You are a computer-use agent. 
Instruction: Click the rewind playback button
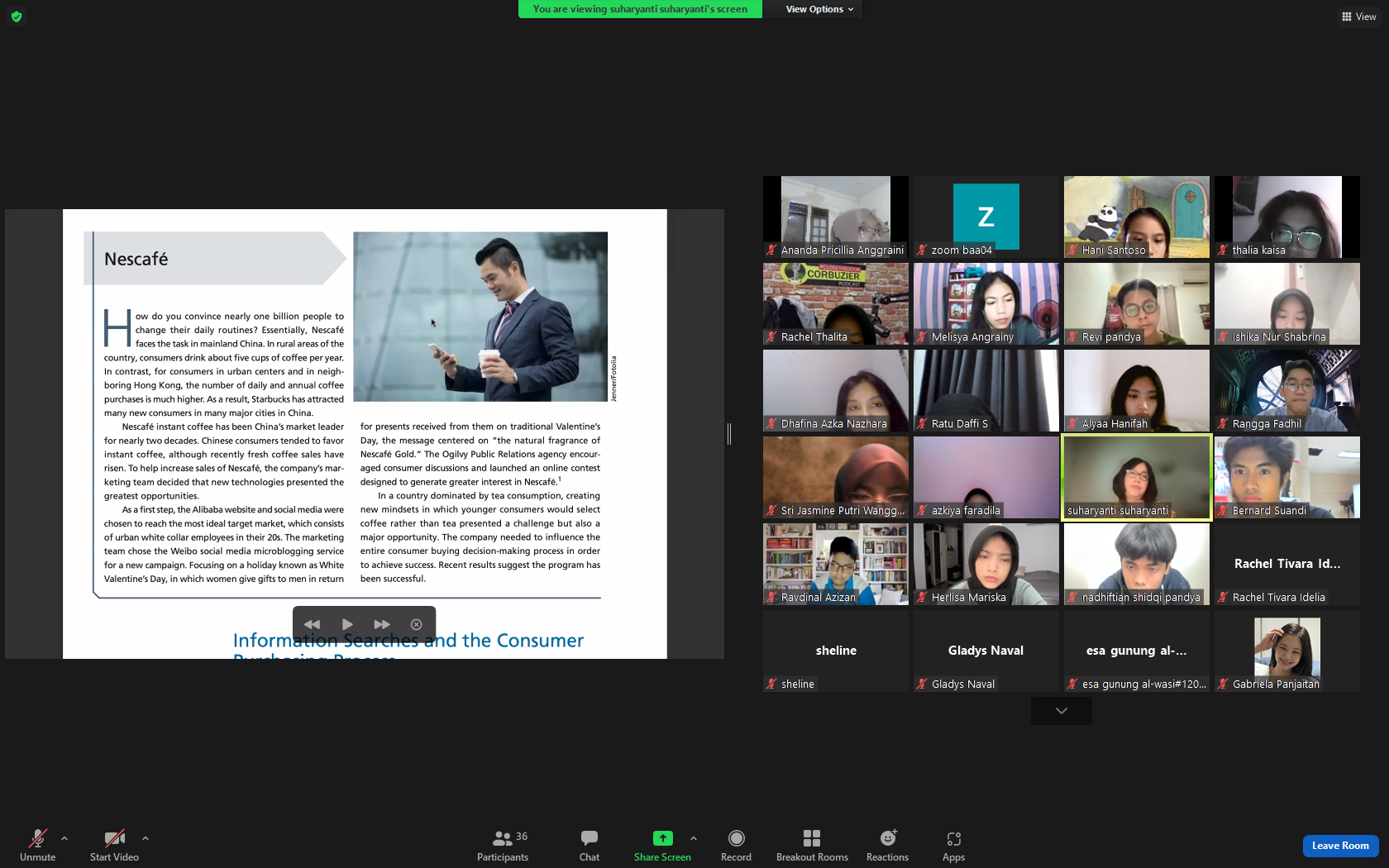tap(312, 625)
